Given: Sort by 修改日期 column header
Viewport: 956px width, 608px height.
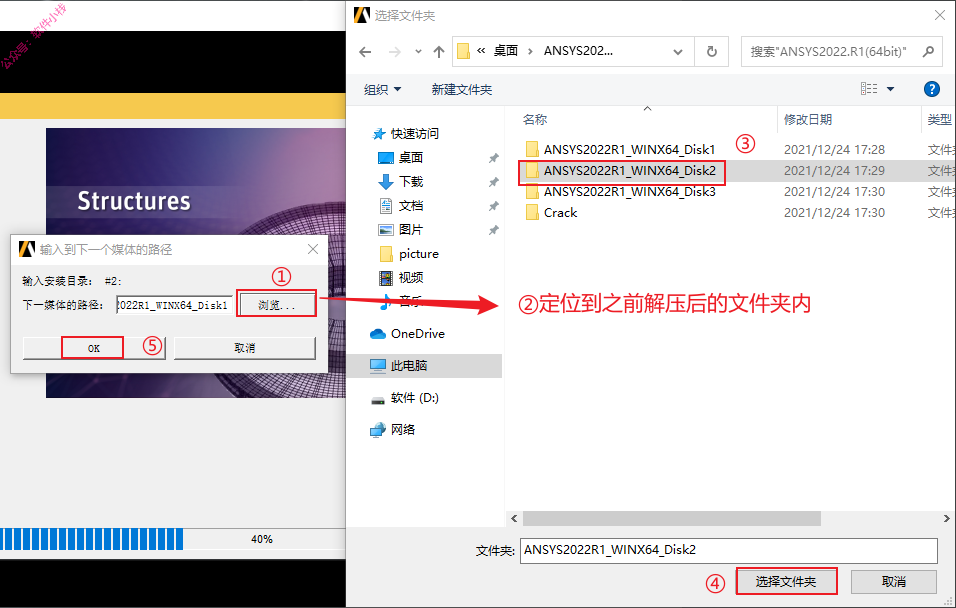Looking at the screenshot, I should [808, 120].
